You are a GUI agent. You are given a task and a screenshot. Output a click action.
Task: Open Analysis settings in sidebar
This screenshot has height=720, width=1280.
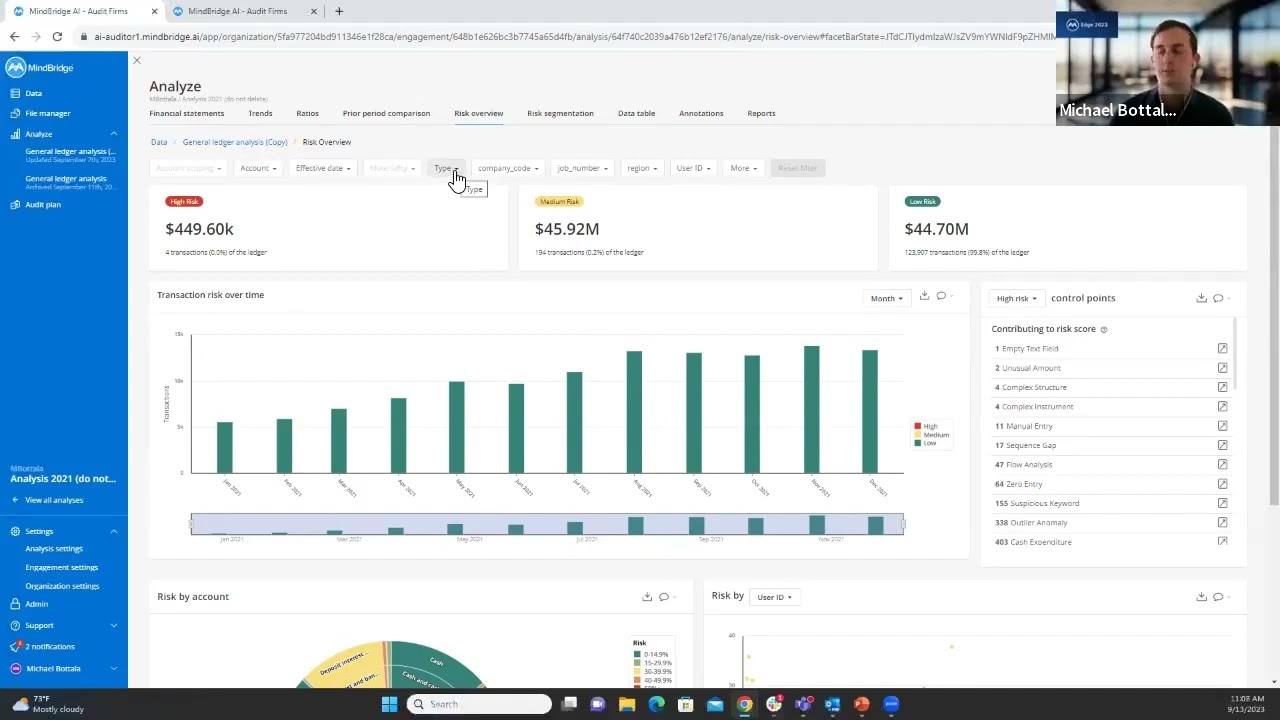(x=54, y=549)
